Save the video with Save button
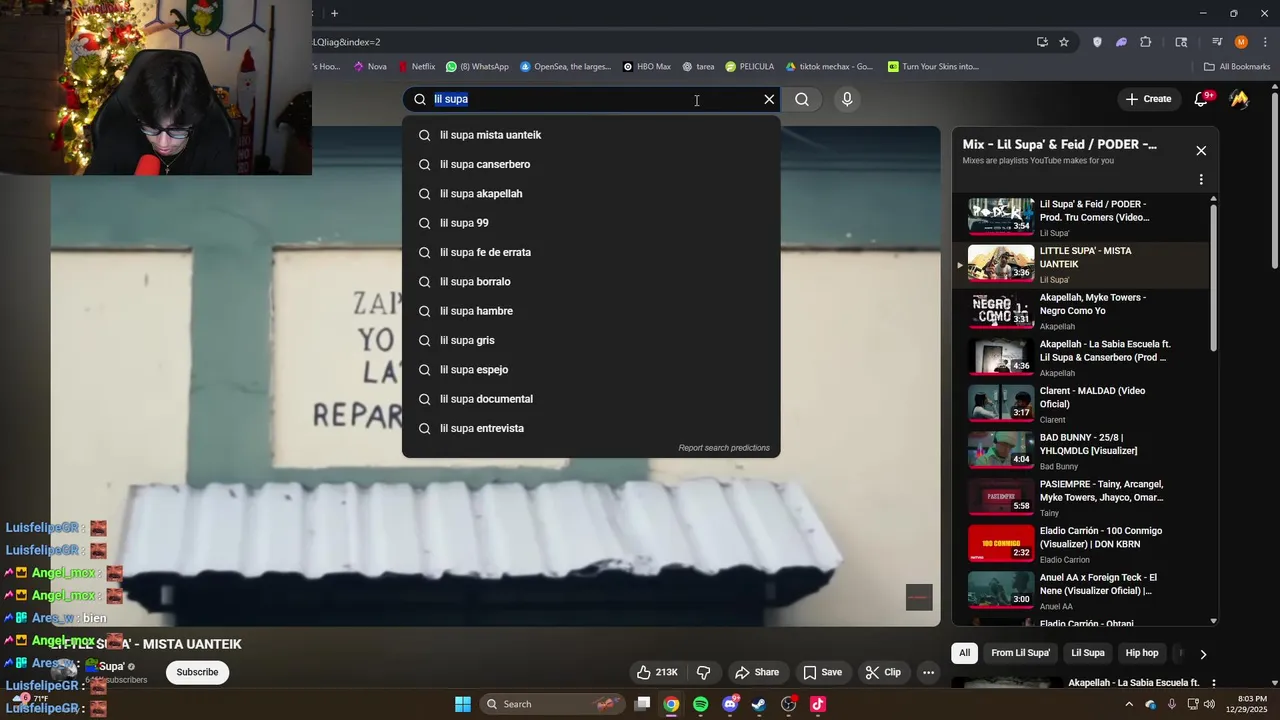 point(822,672)
